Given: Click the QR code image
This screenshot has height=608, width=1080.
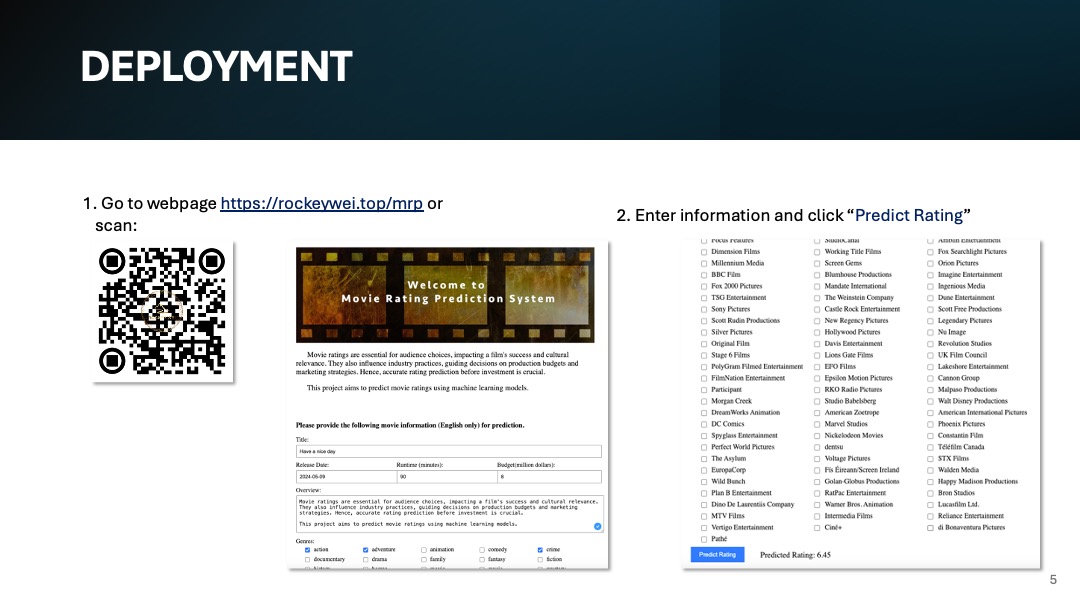Looking at the screenshot, I should pyautogui.click(x=162, y=311).
